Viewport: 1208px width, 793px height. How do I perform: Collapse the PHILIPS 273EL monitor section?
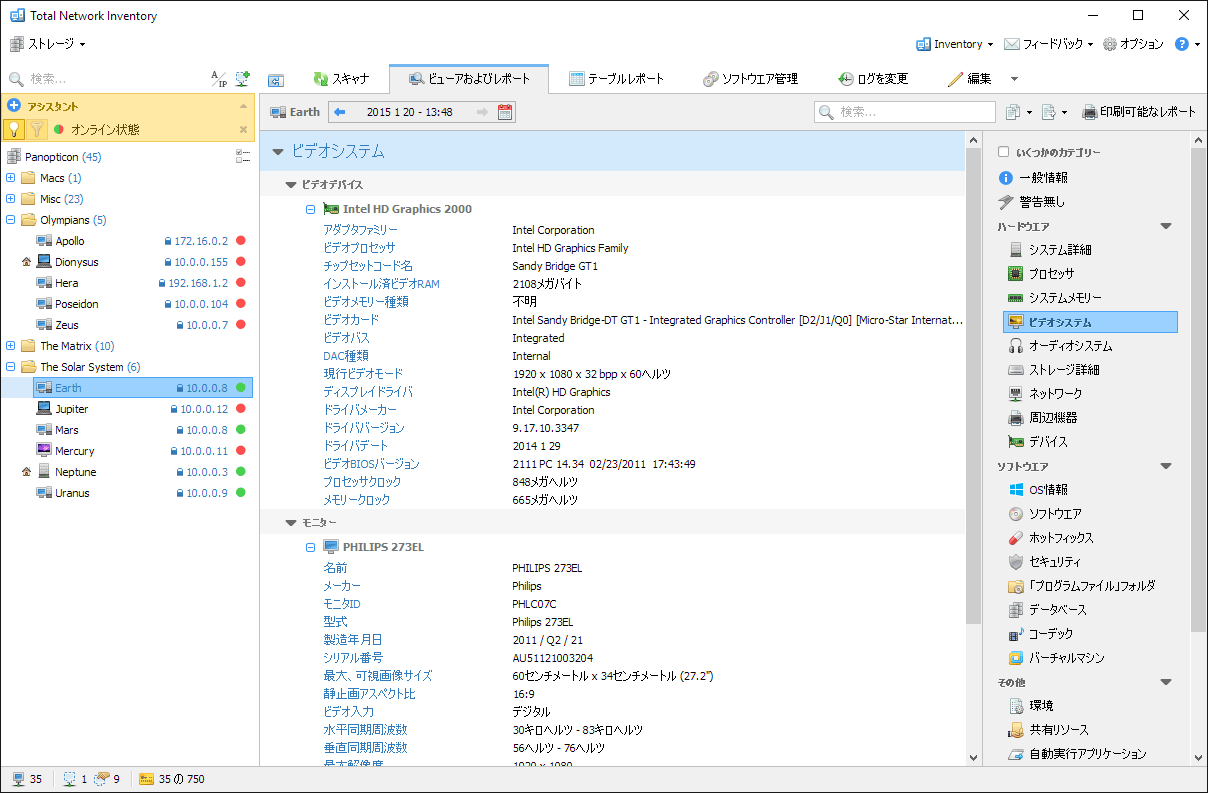coord(311,547)
